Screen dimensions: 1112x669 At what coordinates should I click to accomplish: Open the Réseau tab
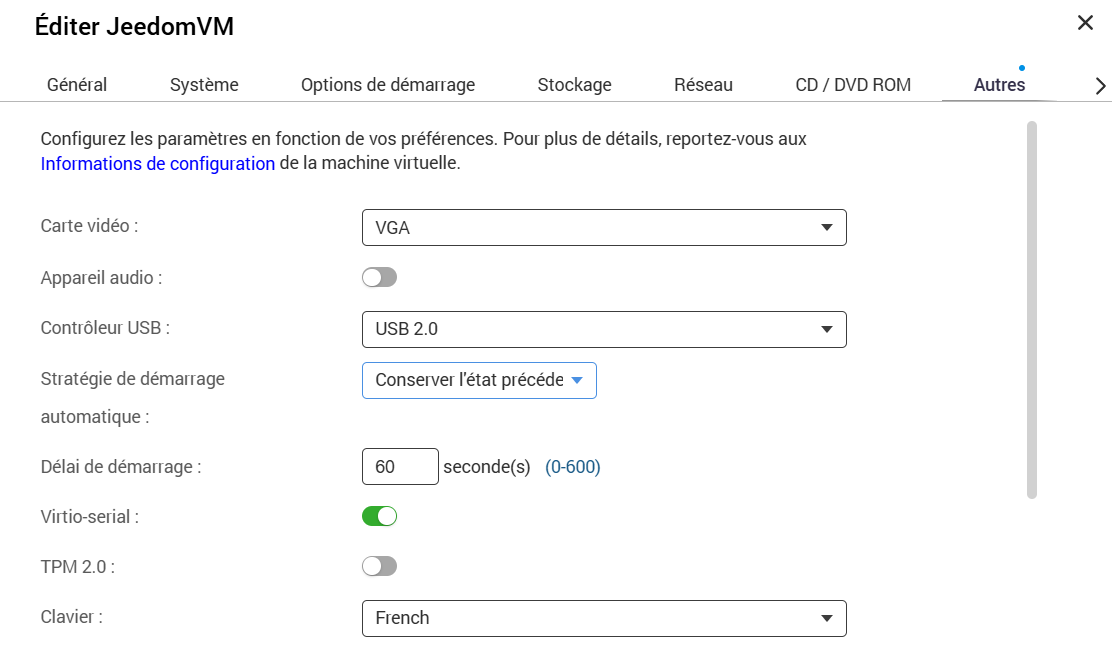pos(703,85)
